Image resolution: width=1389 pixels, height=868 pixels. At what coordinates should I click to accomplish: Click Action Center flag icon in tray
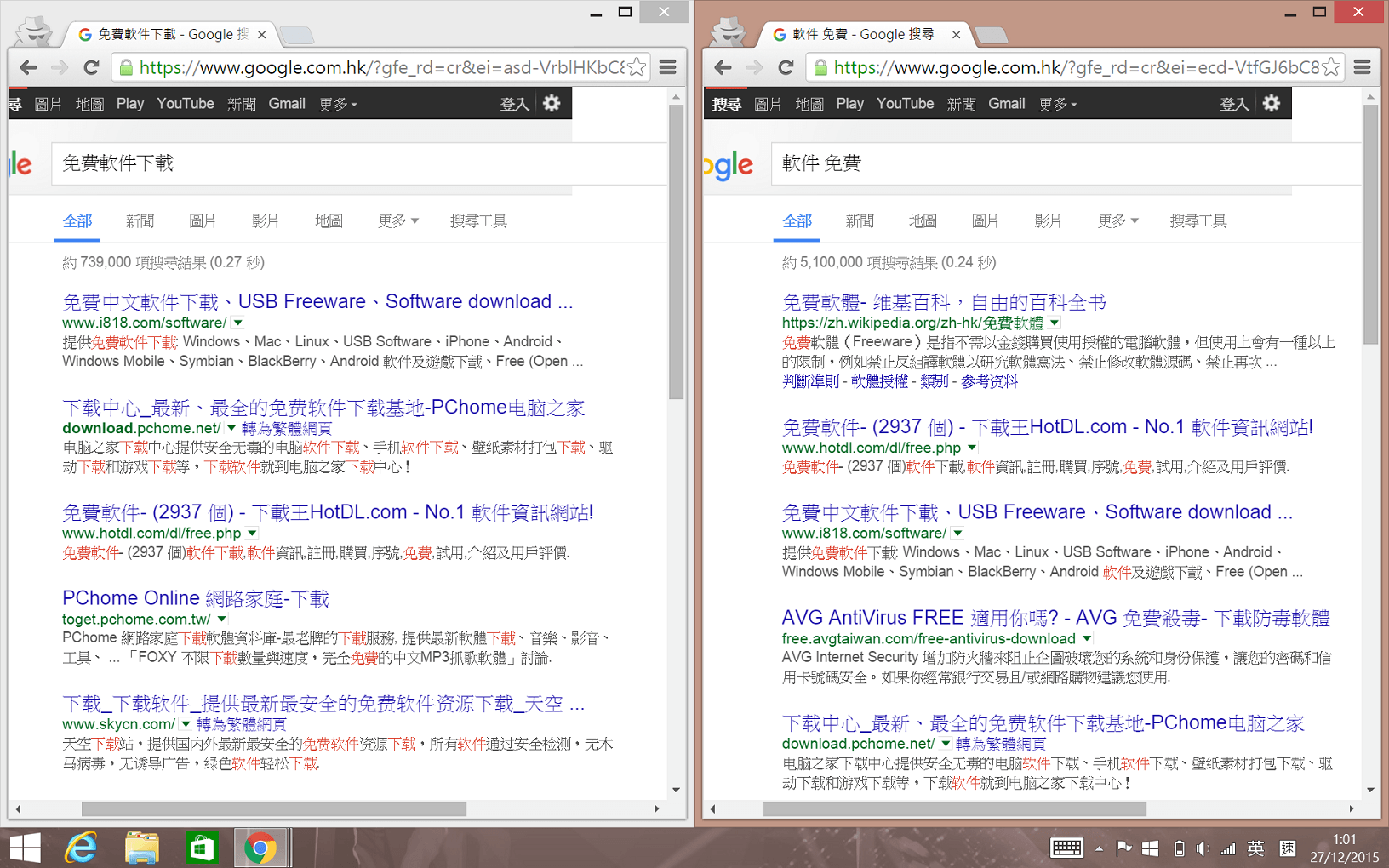1123,848
